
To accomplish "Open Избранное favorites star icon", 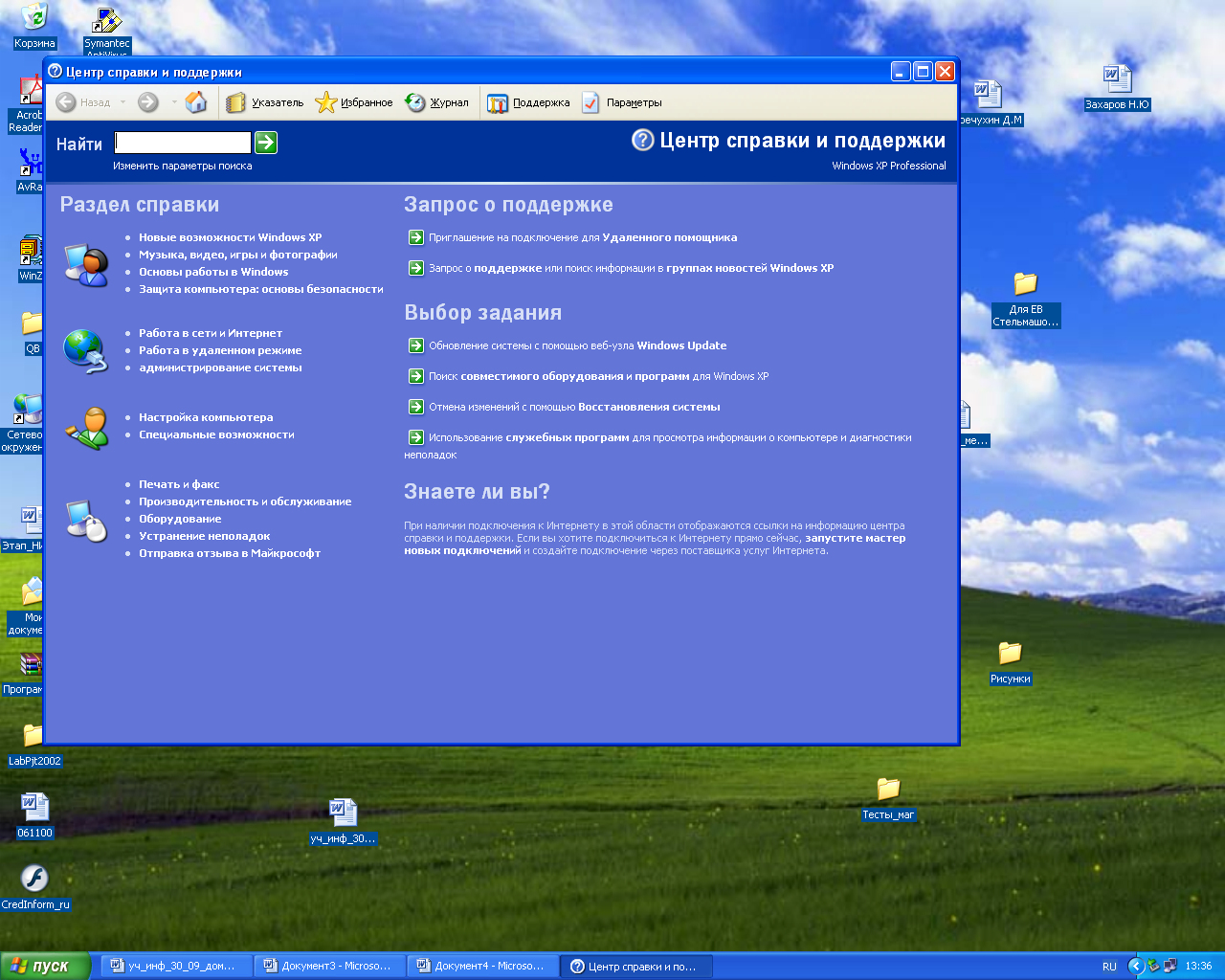I will pyautogui.click(x=326, y=102).
